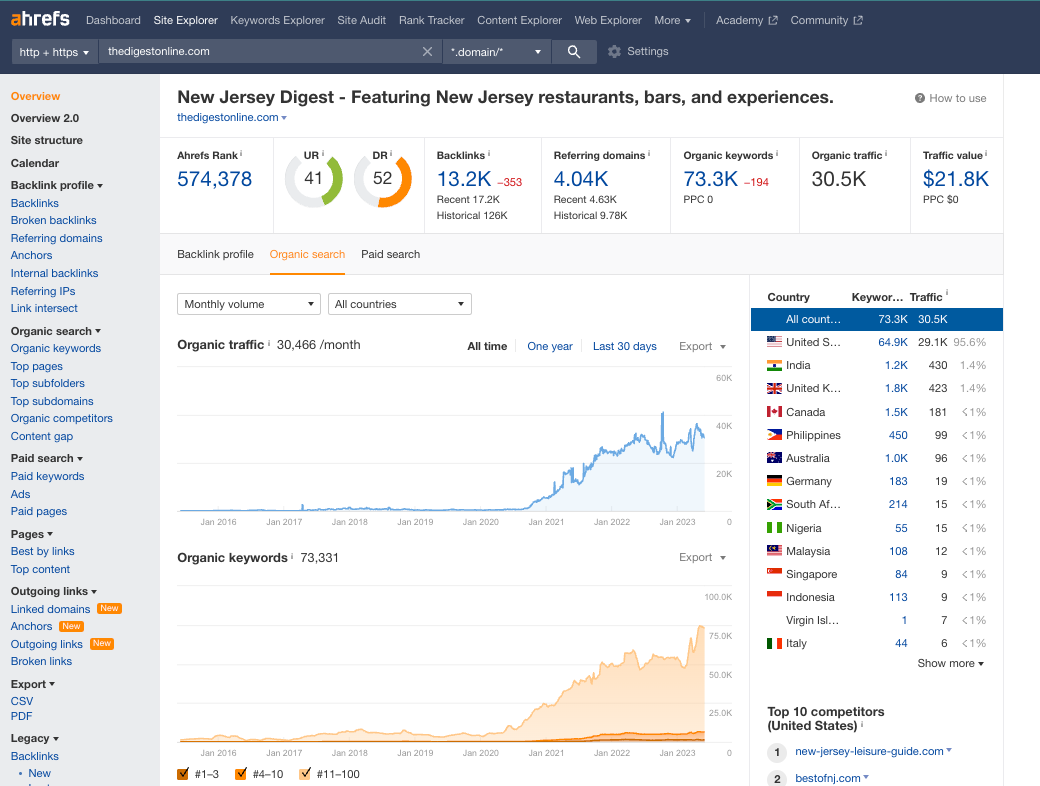Click the Germany flag icon
Image resolution: width=1040 pixels, height=786 pixels.
(774, 481)
